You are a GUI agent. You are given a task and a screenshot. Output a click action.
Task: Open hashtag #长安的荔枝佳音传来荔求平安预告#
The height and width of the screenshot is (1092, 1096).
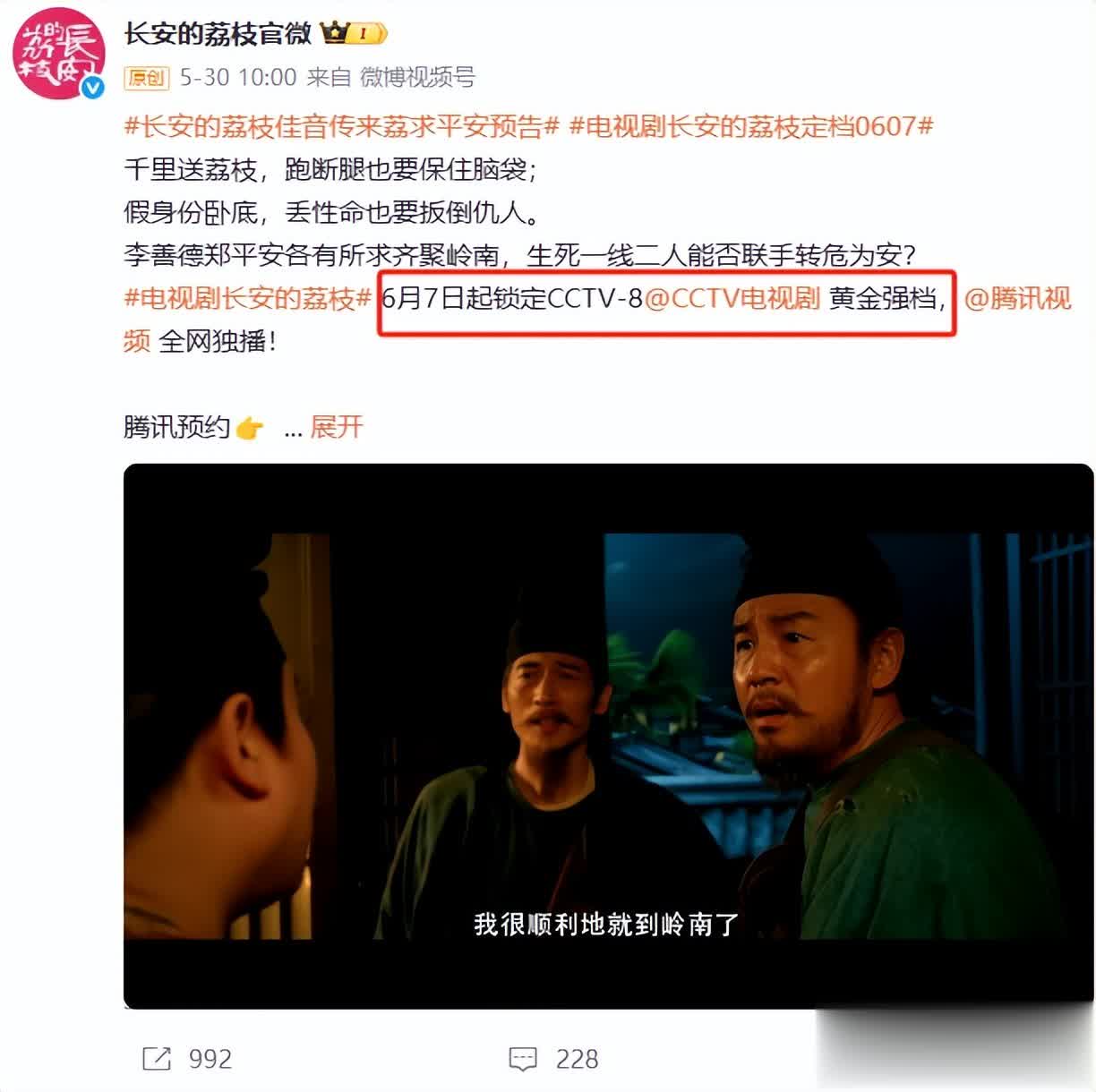point(341,127)
